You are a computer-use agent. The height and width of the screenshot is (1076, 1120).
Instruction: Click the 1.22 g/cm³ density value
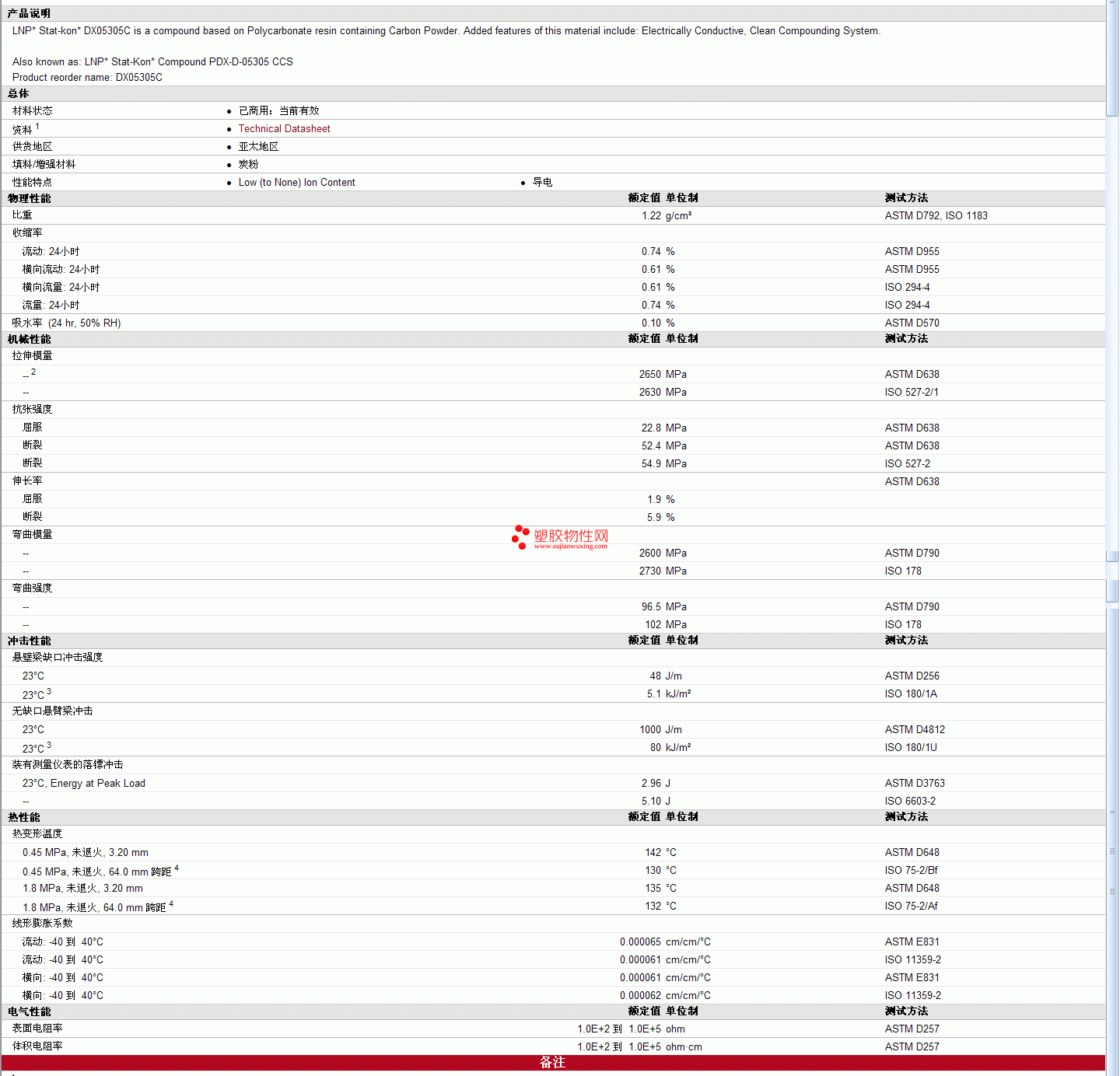point(667,216)
